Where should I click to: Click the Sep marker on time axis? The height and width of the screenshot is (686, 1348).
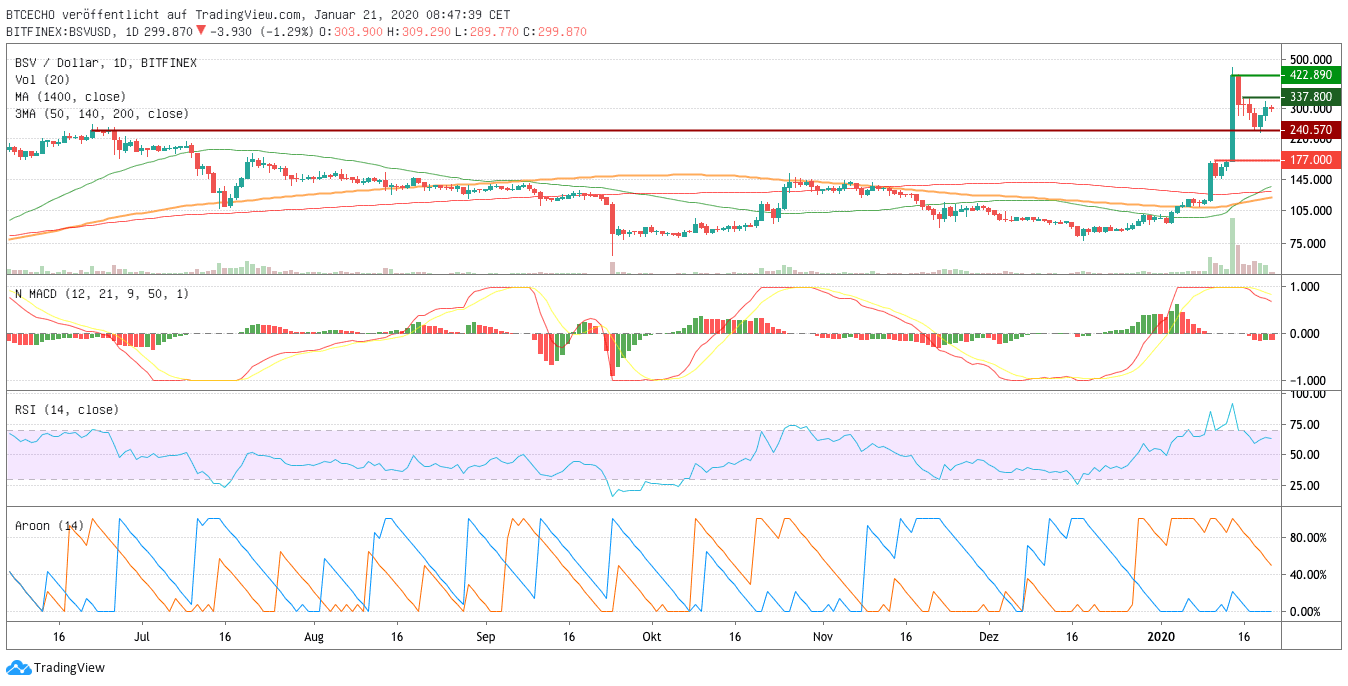(485, 637)
